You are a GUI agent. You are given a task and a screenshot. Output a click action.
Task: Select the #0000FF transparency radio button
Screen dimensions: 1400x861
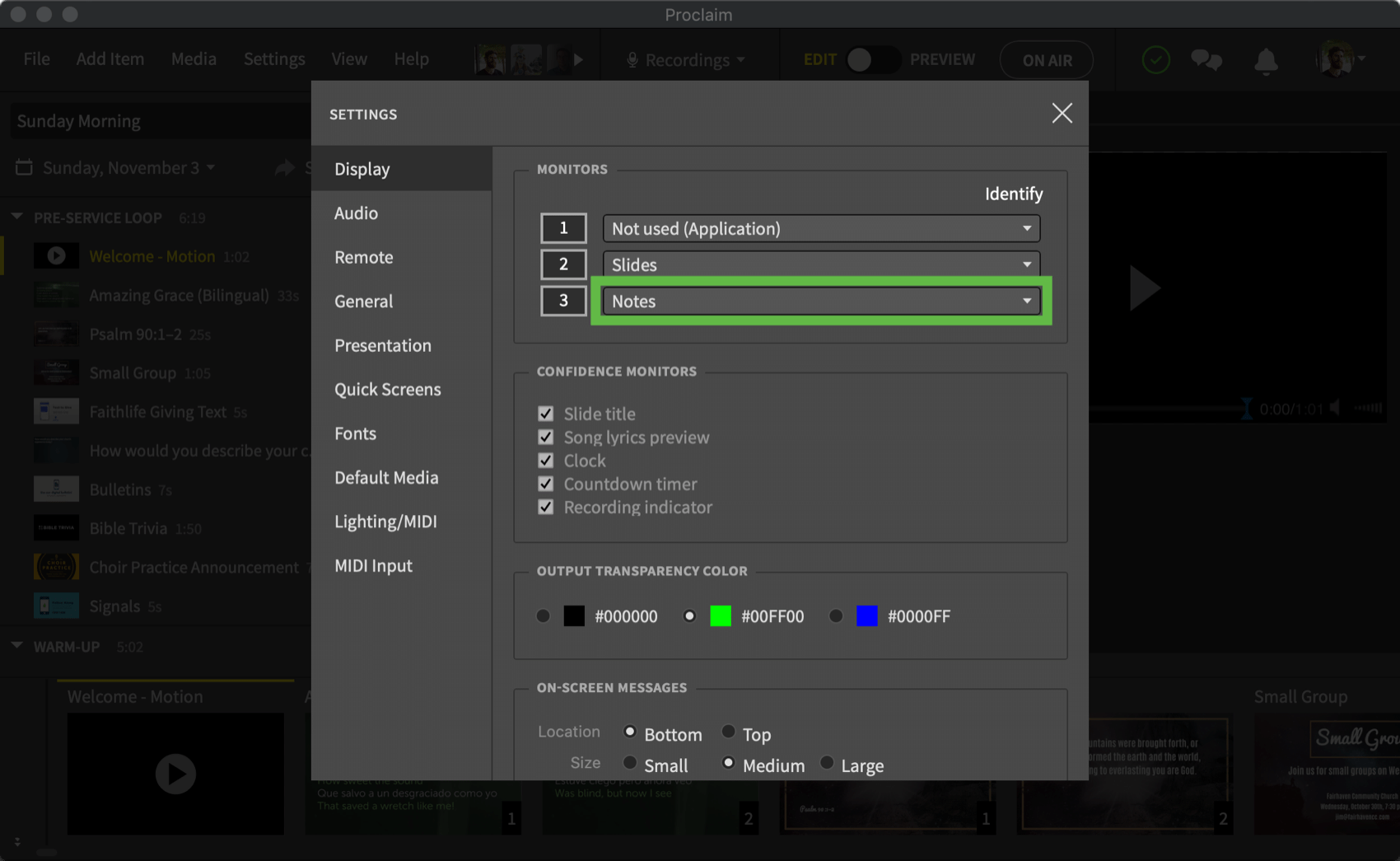pyautogui.click(x=836, y=615)
